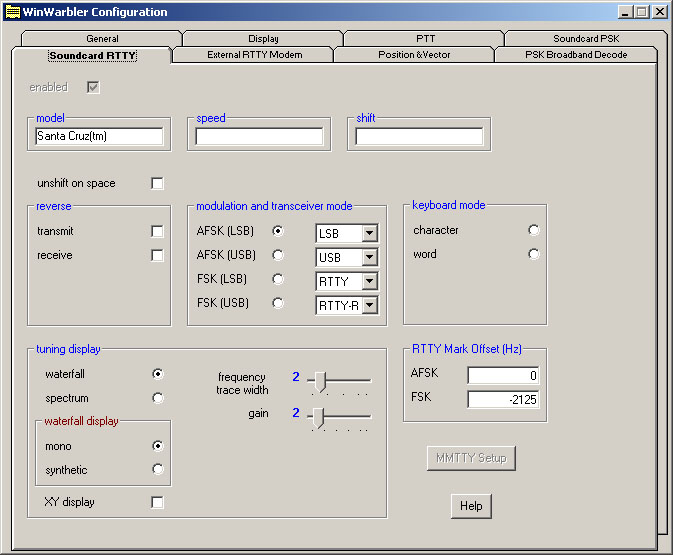The image size is (673, 555).
Task: Open the AFSK (LSB) mode dropdown
Action: 369,233
